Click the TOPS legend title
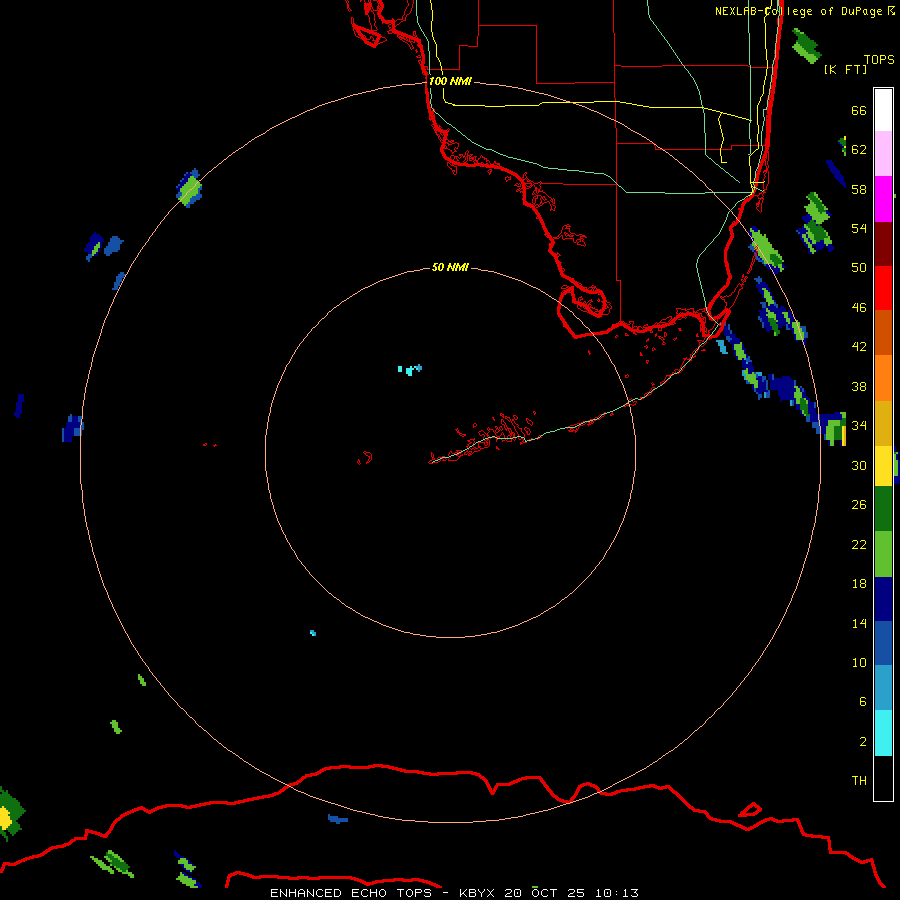This screenshot has height=900, width=900. coord(879,59)
